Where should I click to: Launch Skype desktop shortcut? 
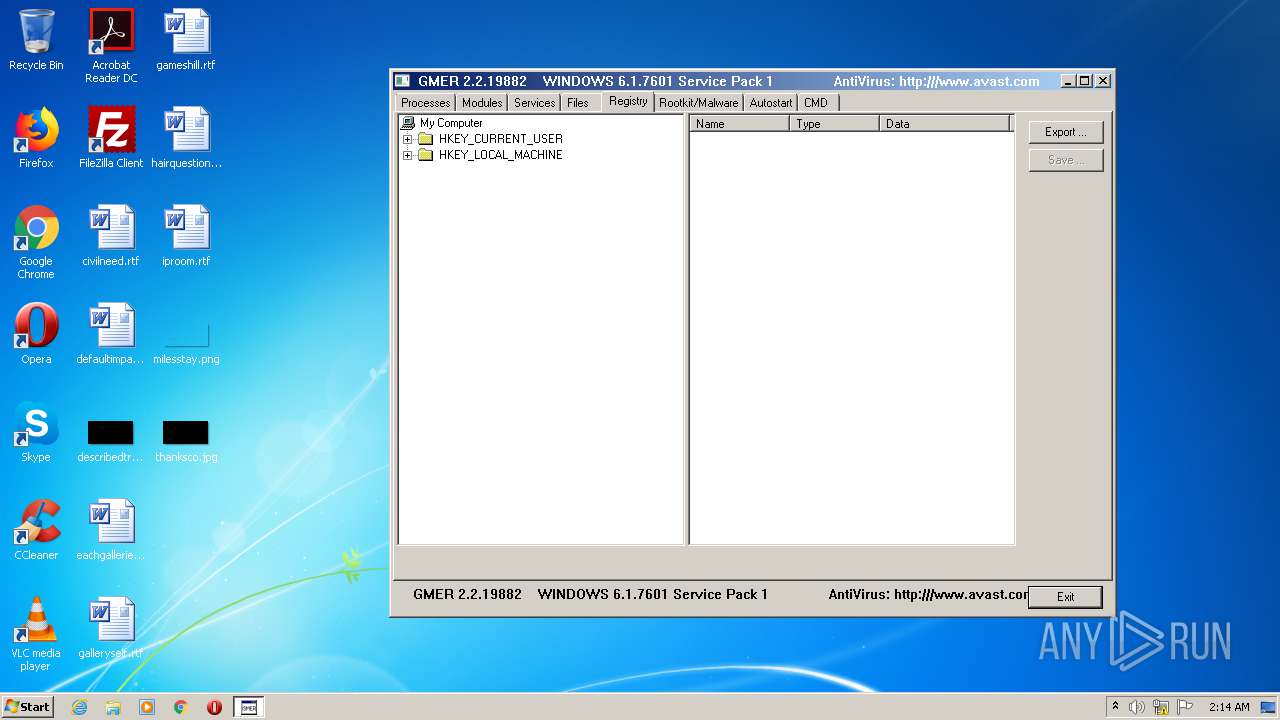[x=36, y=432]
